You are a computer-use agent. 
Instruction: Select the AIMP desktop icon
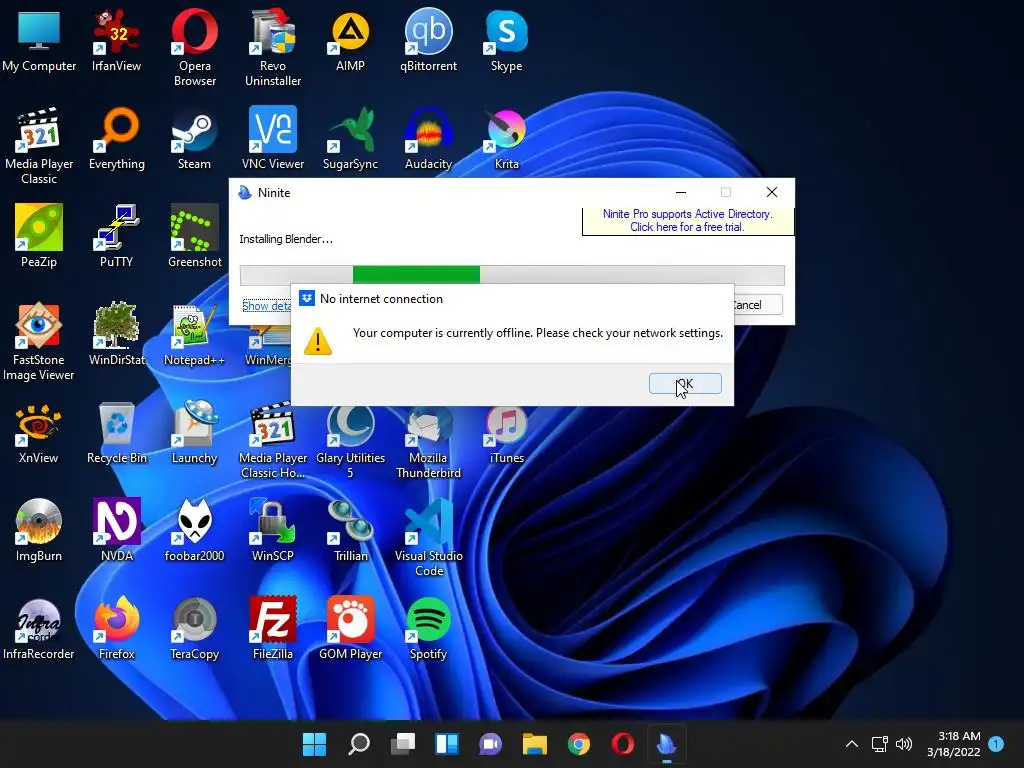[351, 40]
